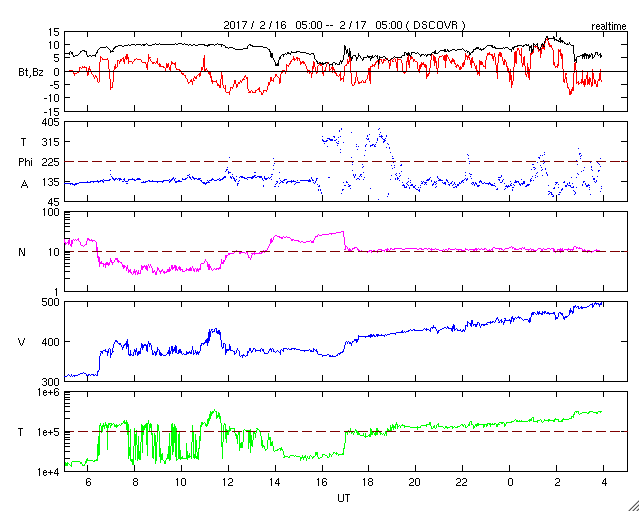Click the 'Phi' axis label
This screenshot has width=640, height=512.
[x=25, y=163]
